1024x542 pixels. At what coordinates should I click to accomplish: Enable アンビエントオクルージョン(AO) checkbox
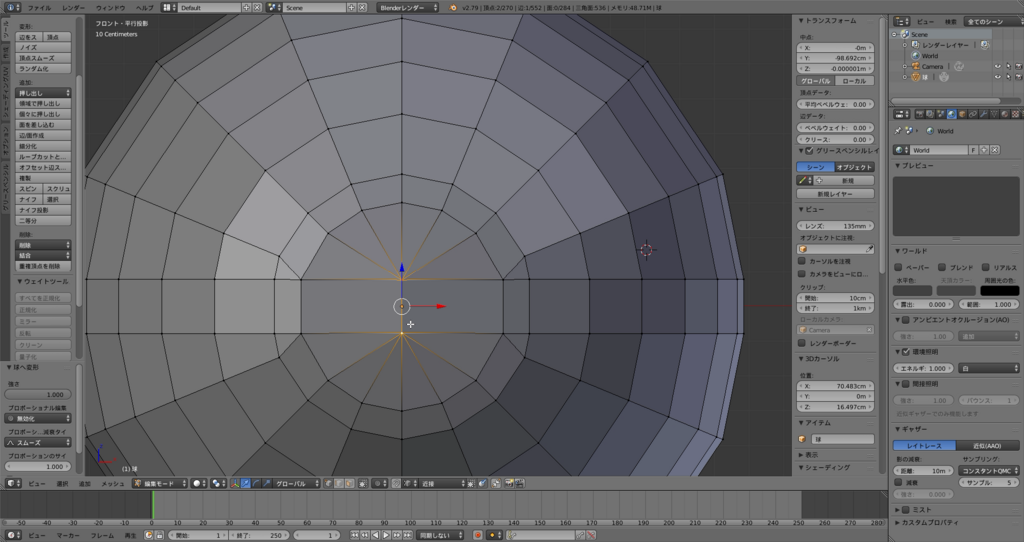click(x=906, y=320)
